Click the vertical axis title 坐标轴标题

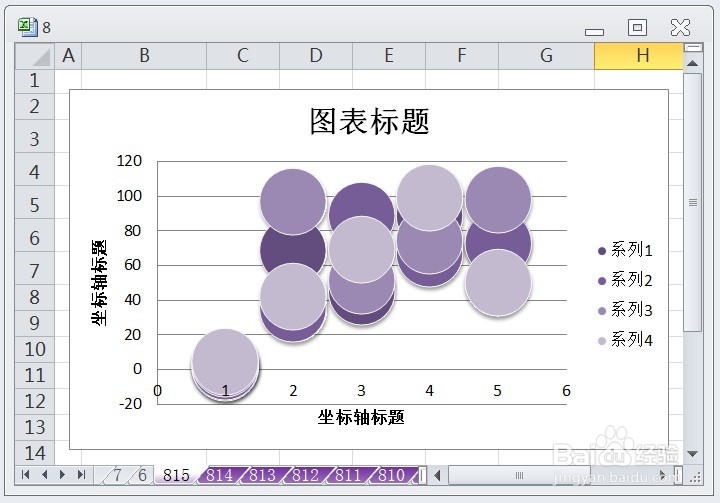[99, 283]
